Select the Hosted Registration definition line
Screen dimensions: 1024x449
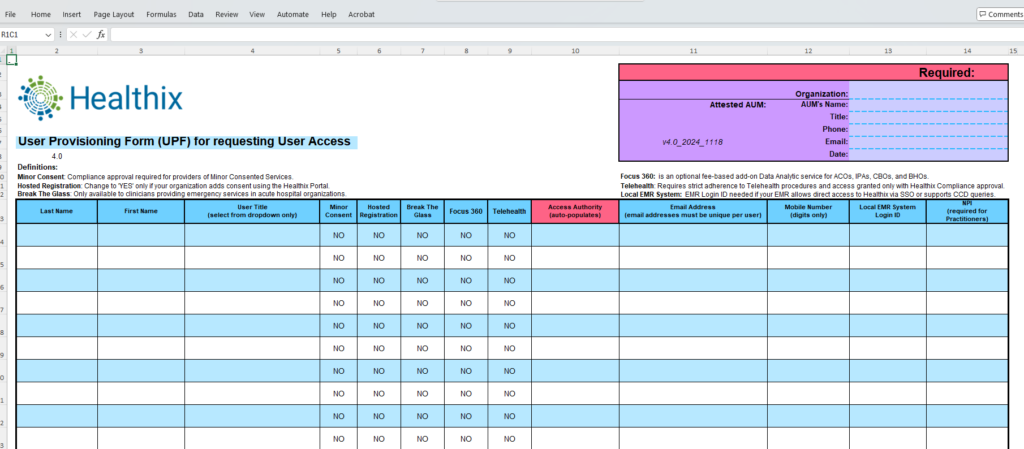tap(174, 185)
